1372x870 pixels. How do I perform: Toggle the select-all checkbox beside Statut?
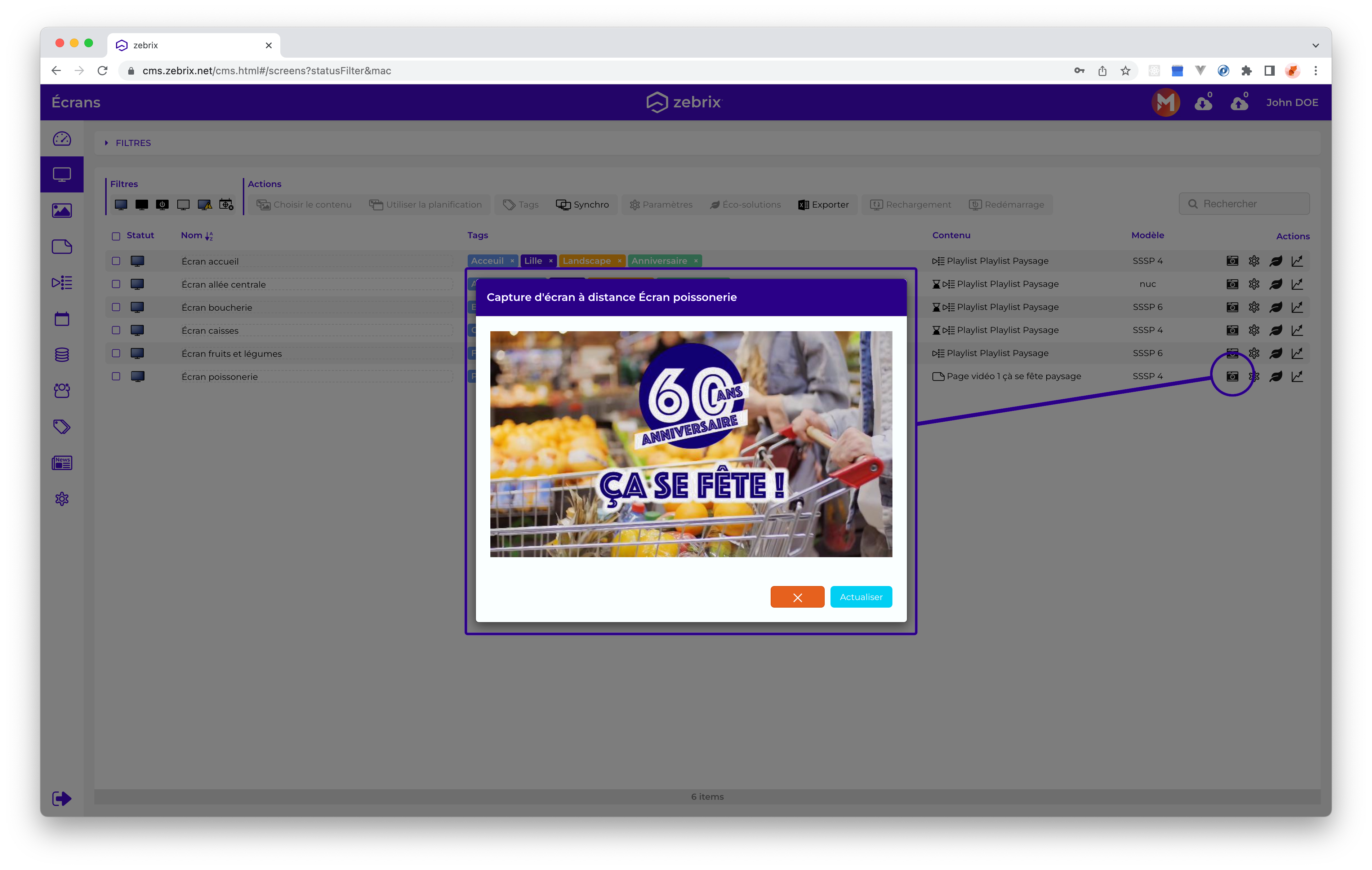point(116,236)
